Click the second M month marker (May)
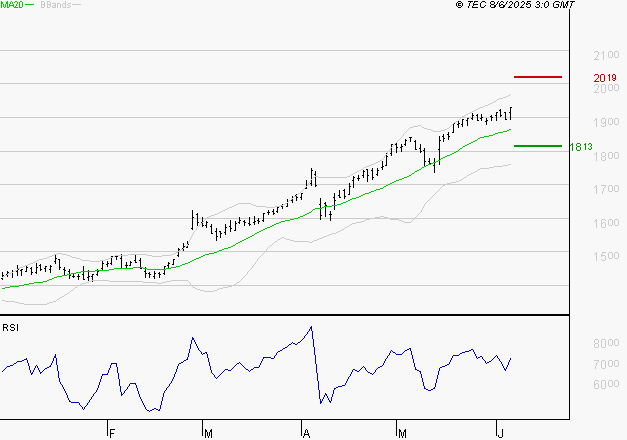 point(402,434)
